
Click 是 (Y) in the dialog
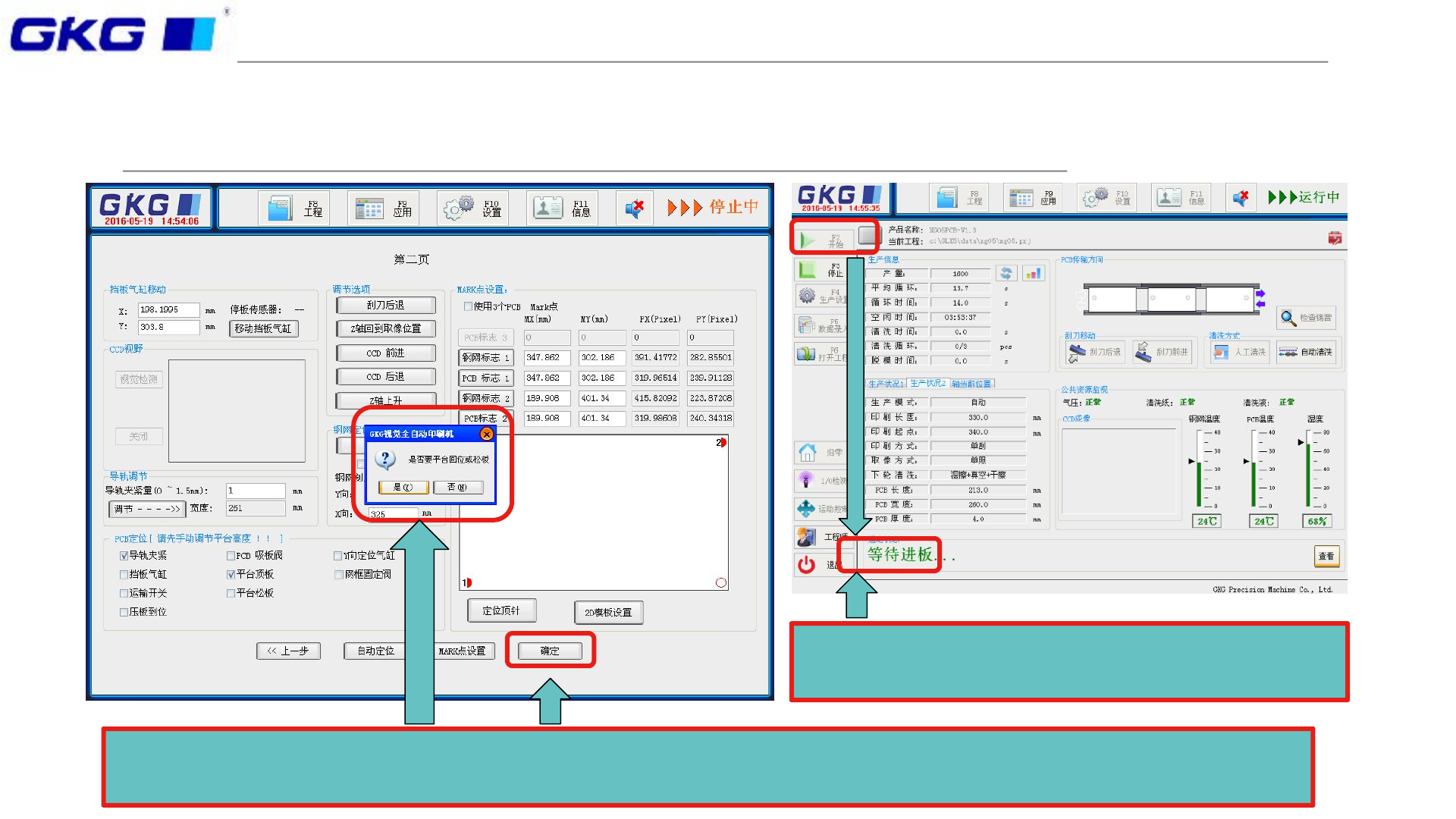403,487
